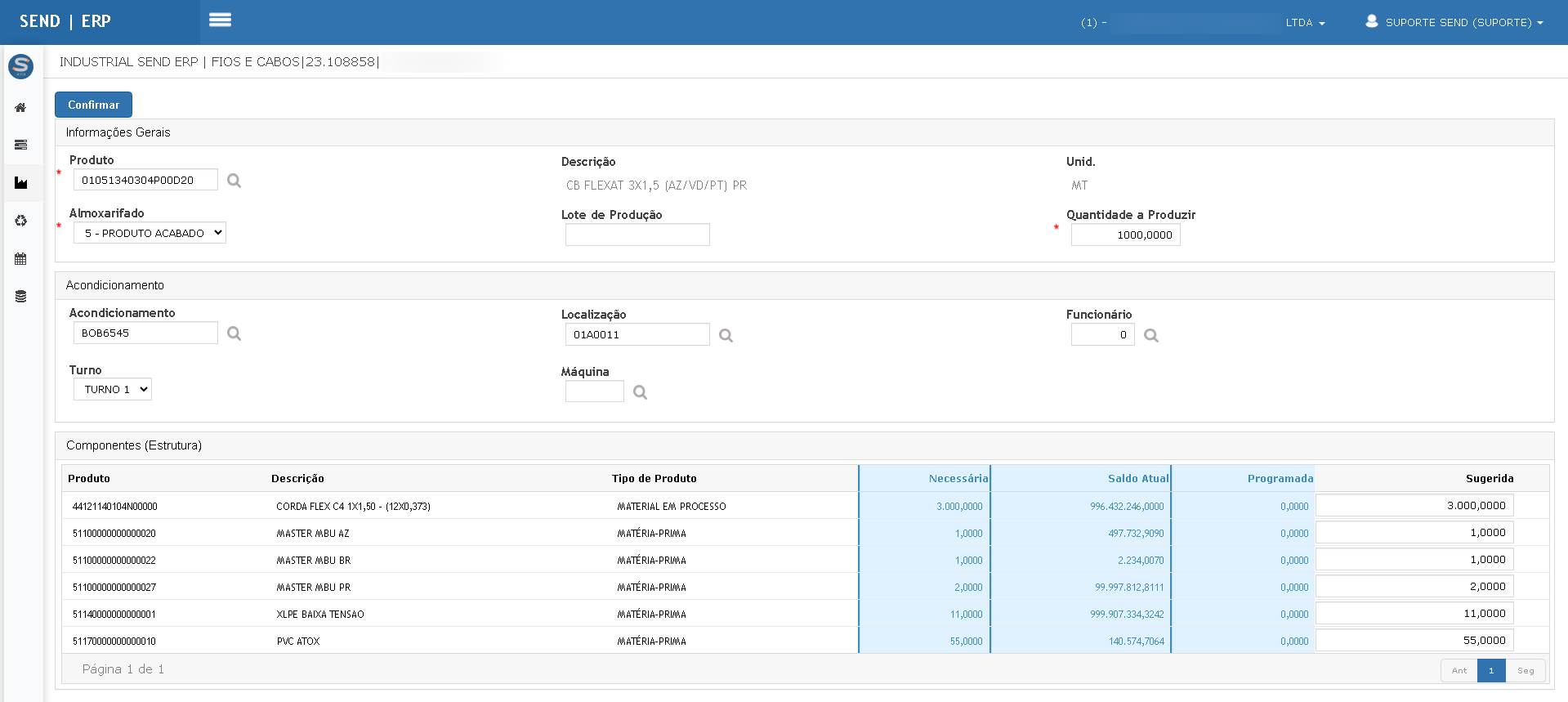Screen dimensions: 1568x702
Task: Open the factory production sidebar icon
Action: click(x=20, y=182)
